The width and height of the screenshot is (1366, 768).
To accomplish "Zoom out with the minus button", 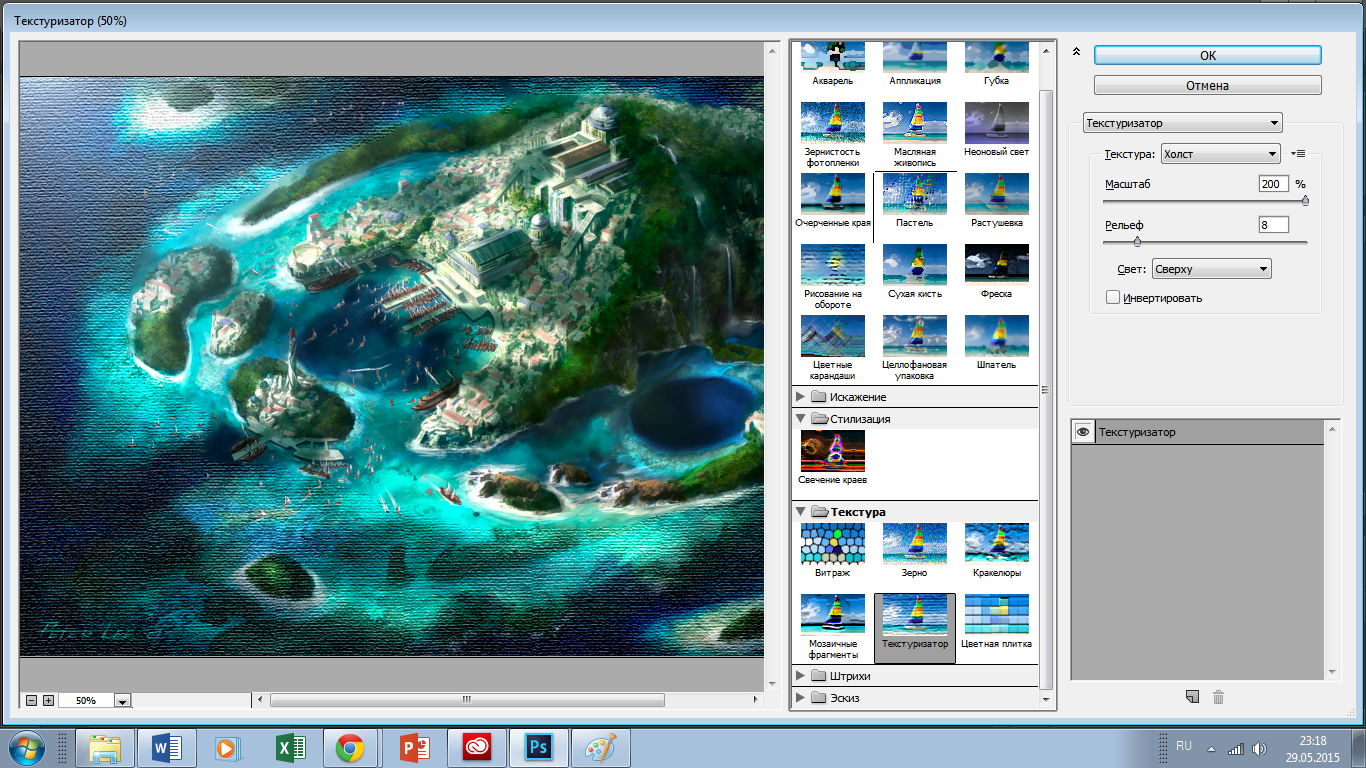I will 32,700.
